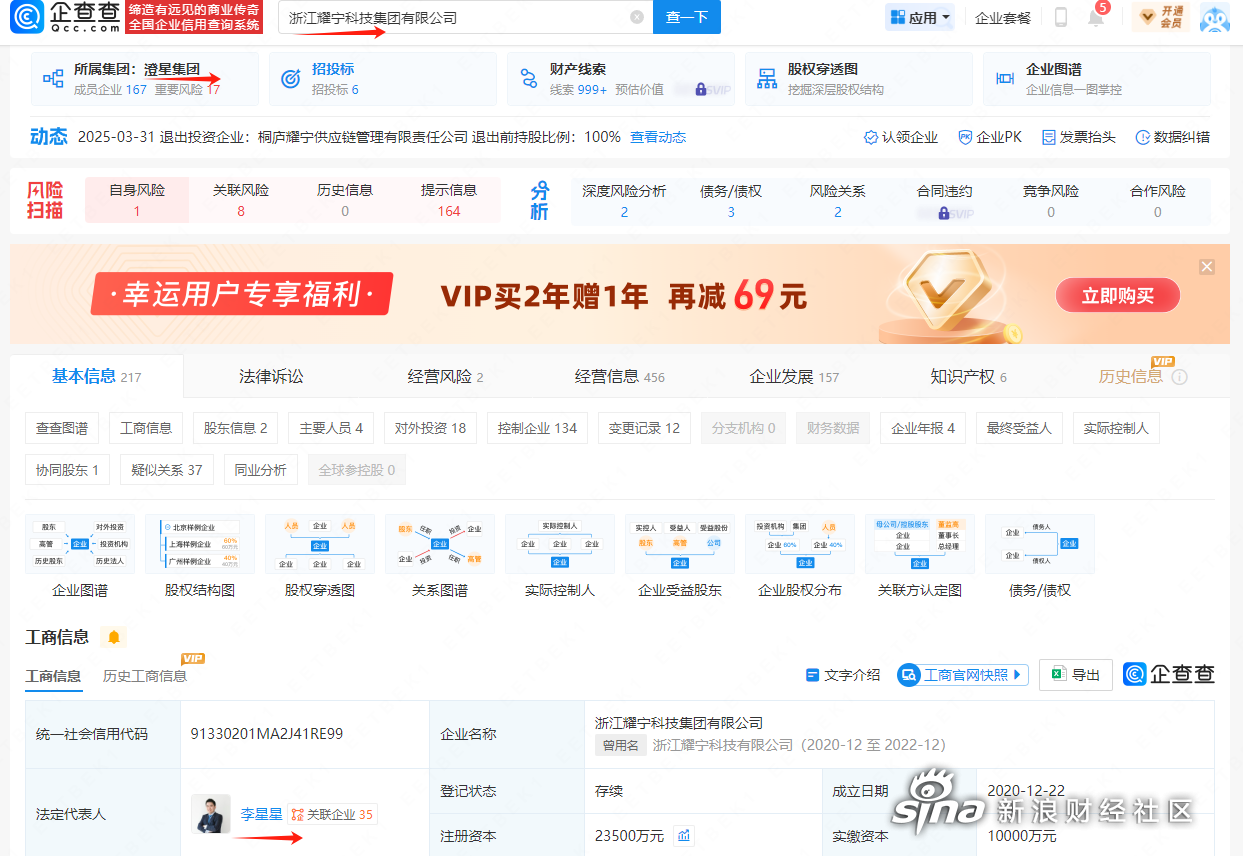
Task: Open 提示信息 count 164
Action: [449, 200]
